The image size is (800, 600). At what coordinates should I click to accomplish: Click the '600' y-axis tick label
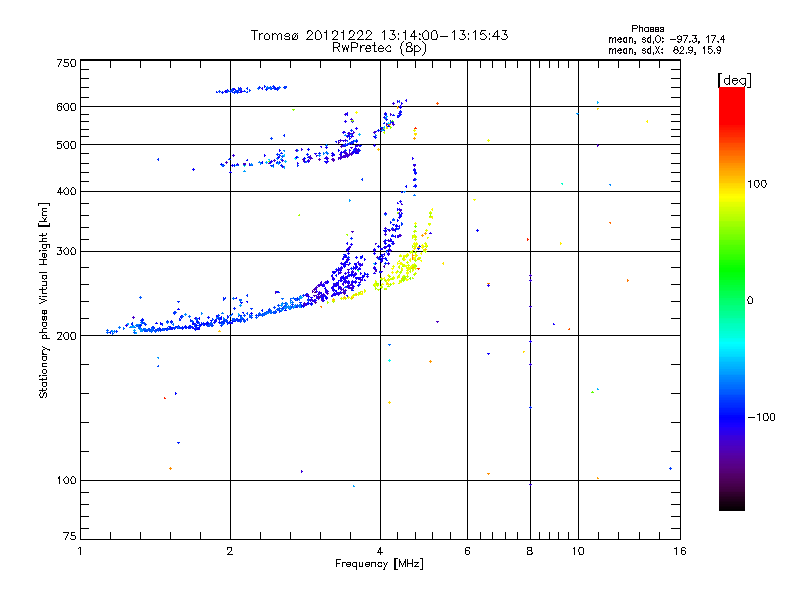[x=66, y=107]
